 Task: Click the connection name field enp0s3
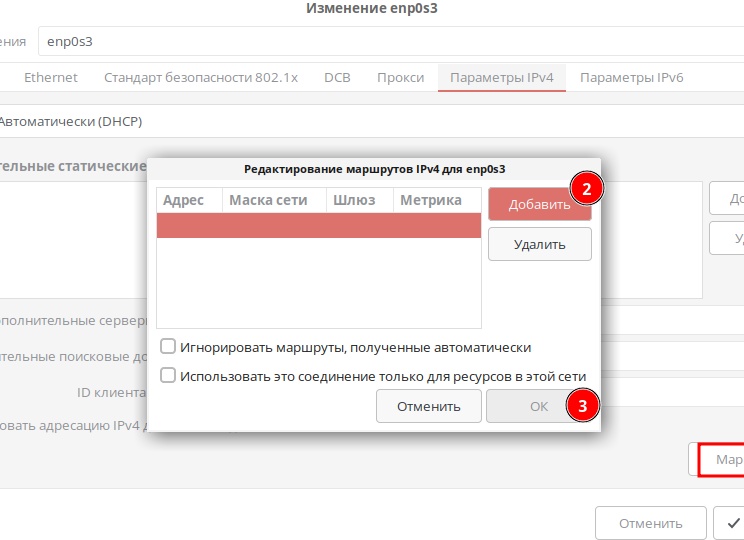pos(391,41)
